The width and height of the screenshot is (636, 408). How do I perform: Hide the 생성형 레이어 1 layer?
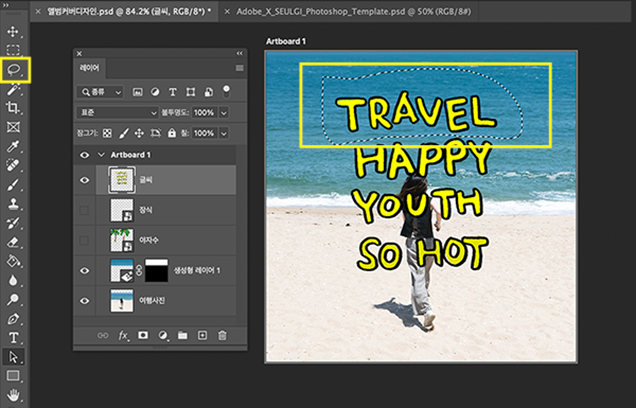tap(84, 271)
